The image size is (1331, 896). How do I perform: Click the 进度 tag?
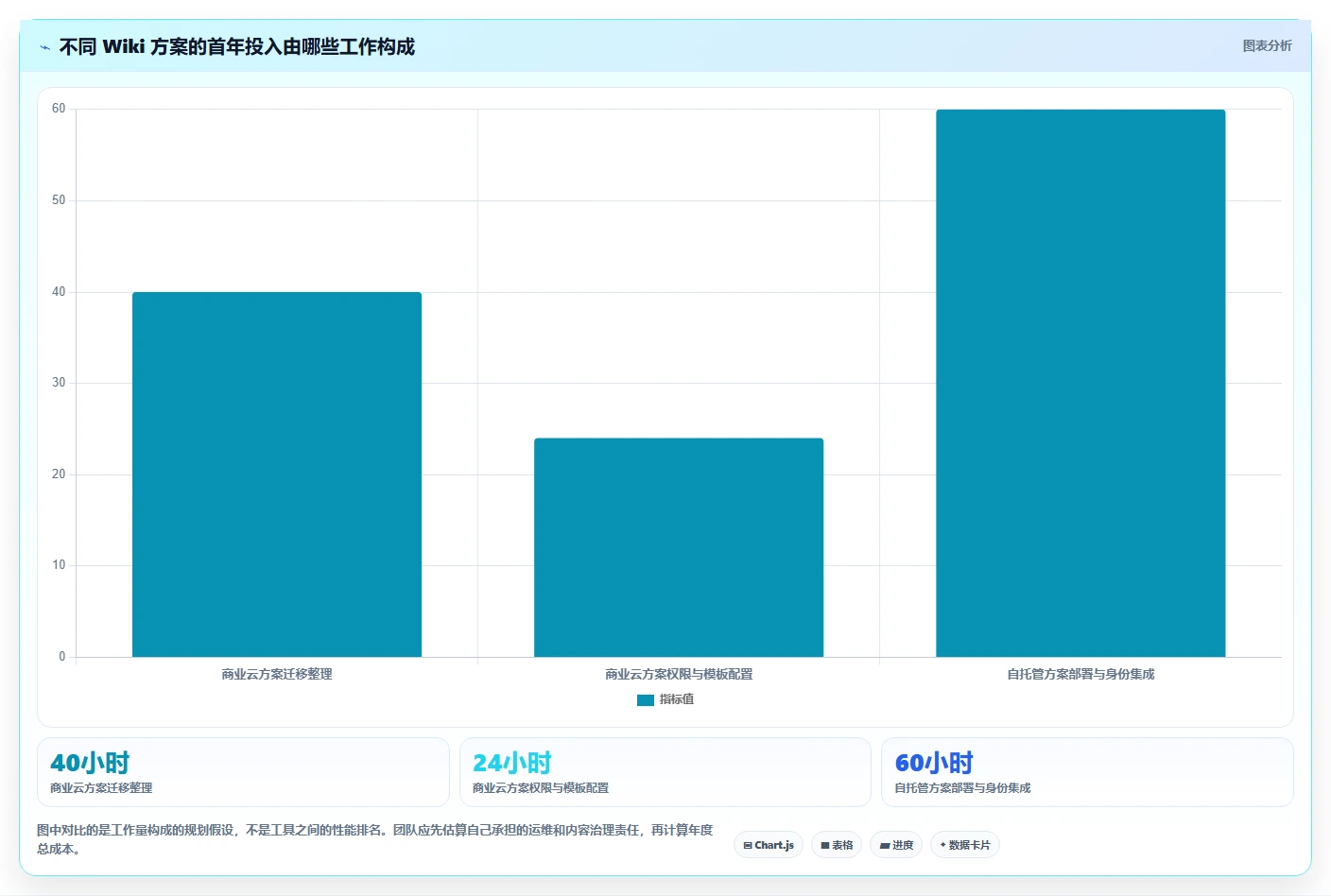pos(896,845)
